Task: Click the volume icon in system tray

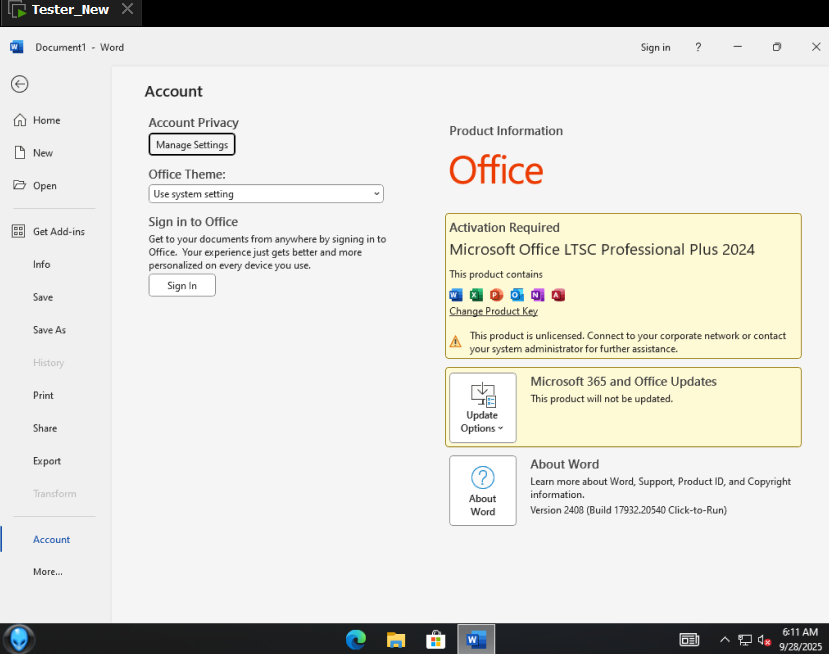Action: point(764,639)
